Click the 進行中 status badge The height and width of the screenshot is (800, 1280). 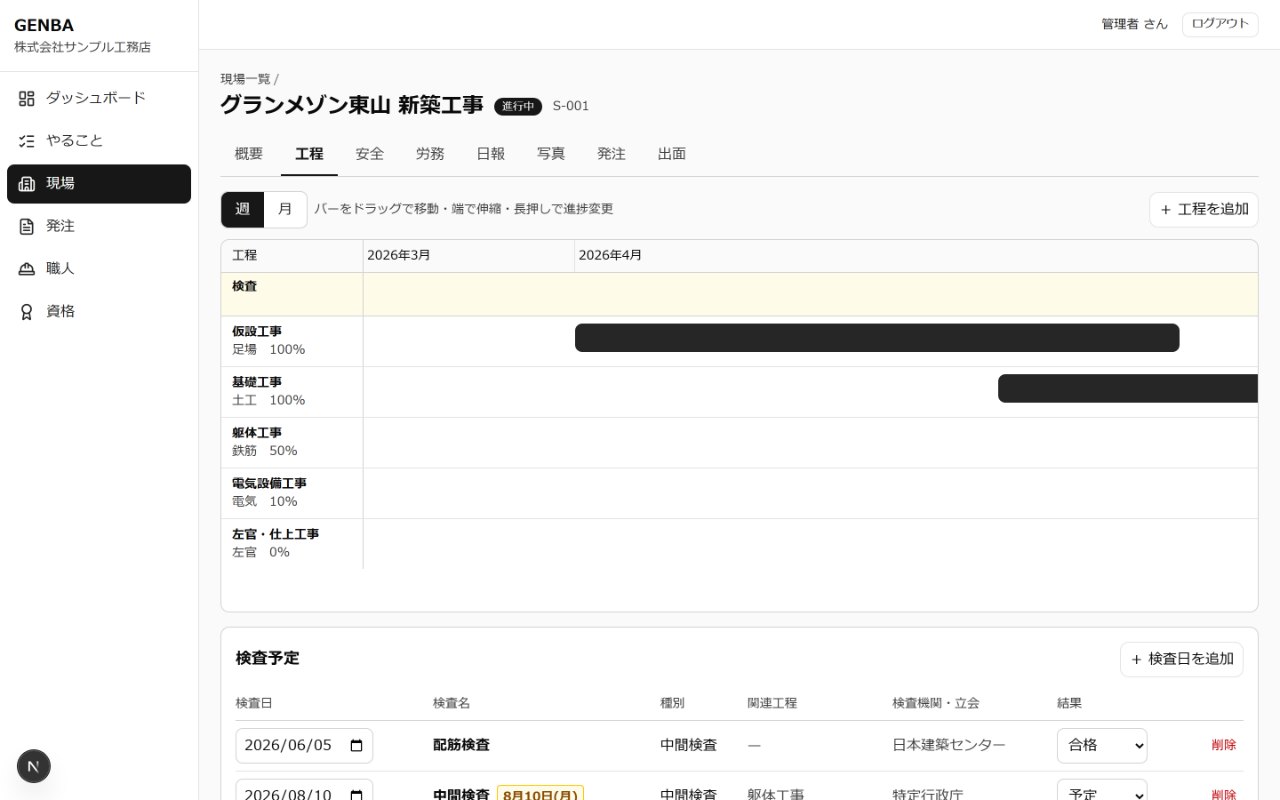pos(518,106)
